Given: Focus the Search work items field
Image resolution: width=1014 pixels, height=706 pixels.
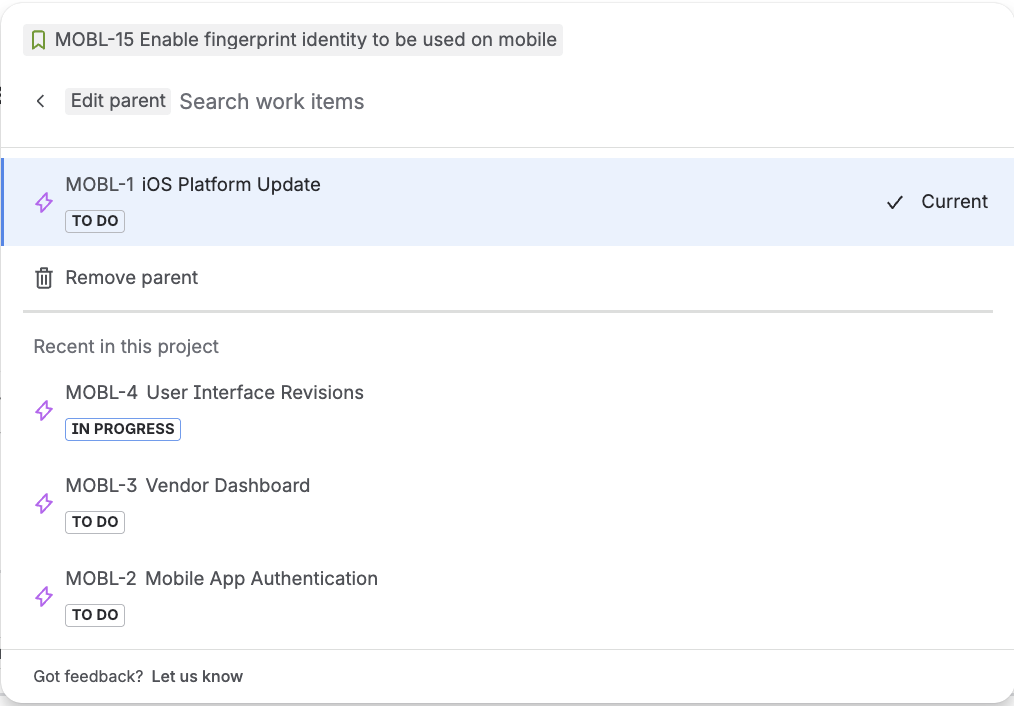Looking at the screenshot, I should coord(582,102).
